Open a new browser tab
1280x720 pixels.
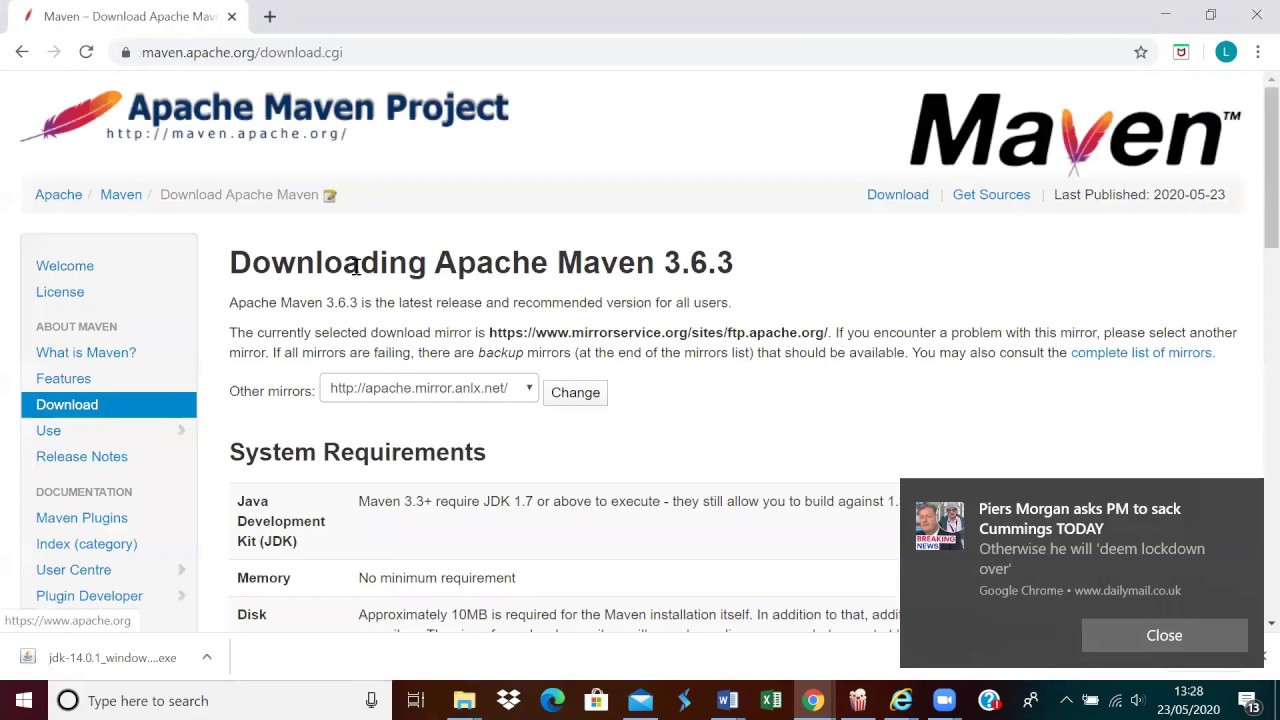tap(270, 16)
